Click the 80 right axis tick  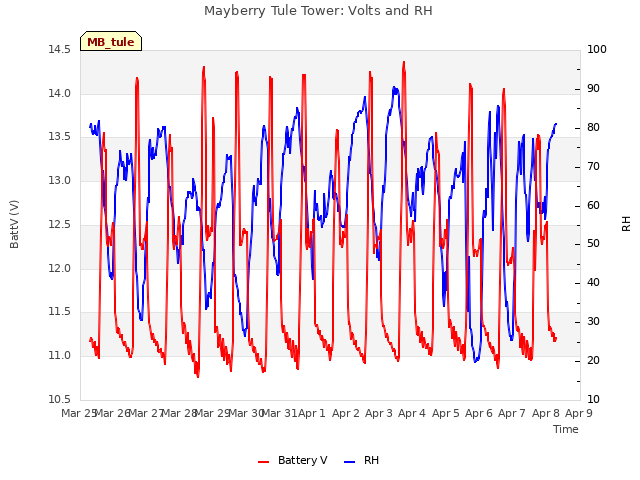click(593, 127)
